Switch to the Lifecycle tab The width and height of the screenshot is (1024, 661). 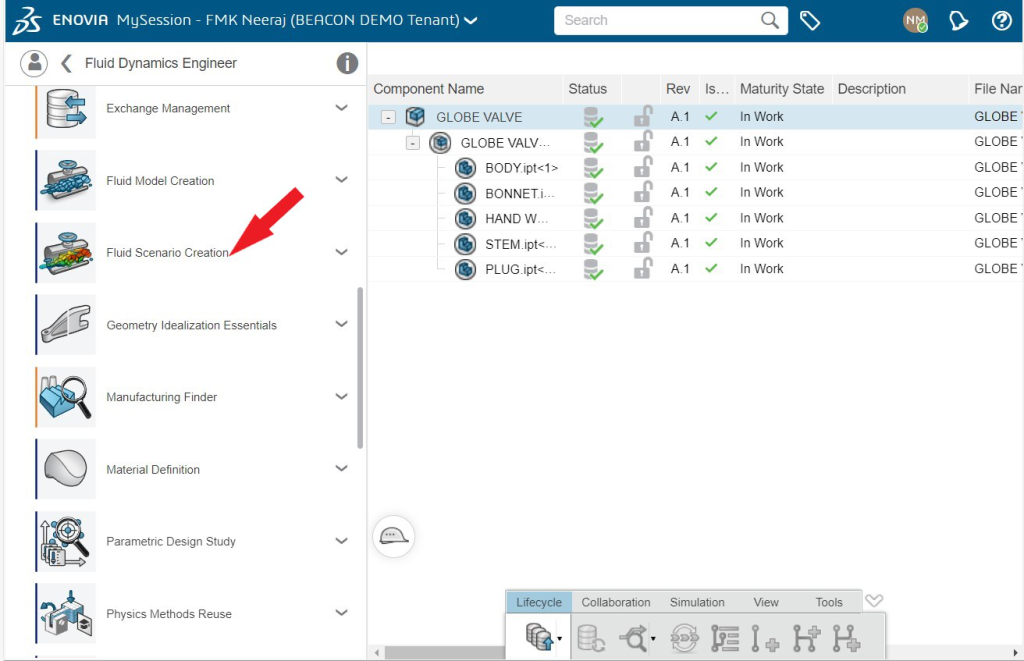click(x=539, y=602)
